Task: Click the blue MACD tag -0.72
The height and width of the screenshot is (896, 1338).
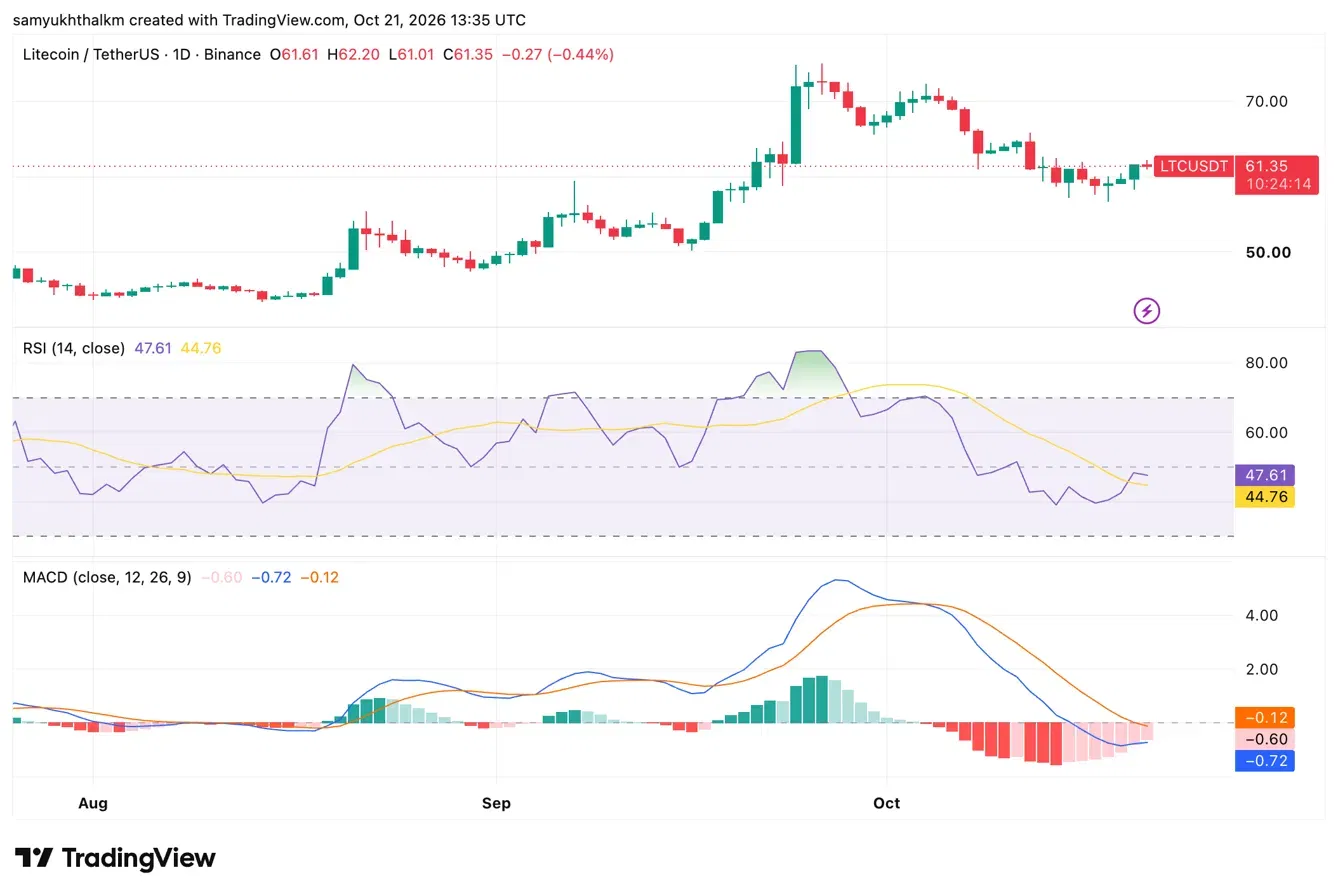Action: (1265, 761)
